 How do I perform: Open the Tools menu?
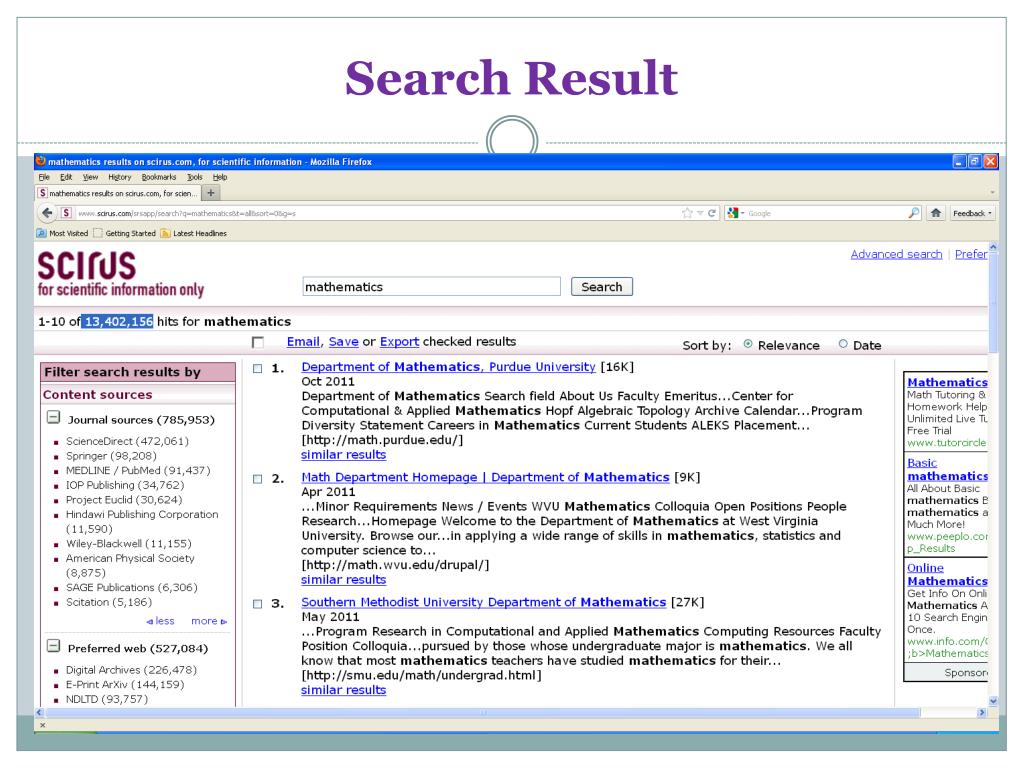[195, 177]
